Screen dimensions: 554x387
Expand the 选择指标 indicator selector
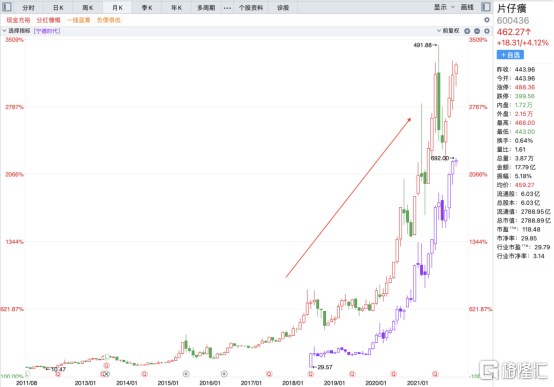(x=16, y=31)
